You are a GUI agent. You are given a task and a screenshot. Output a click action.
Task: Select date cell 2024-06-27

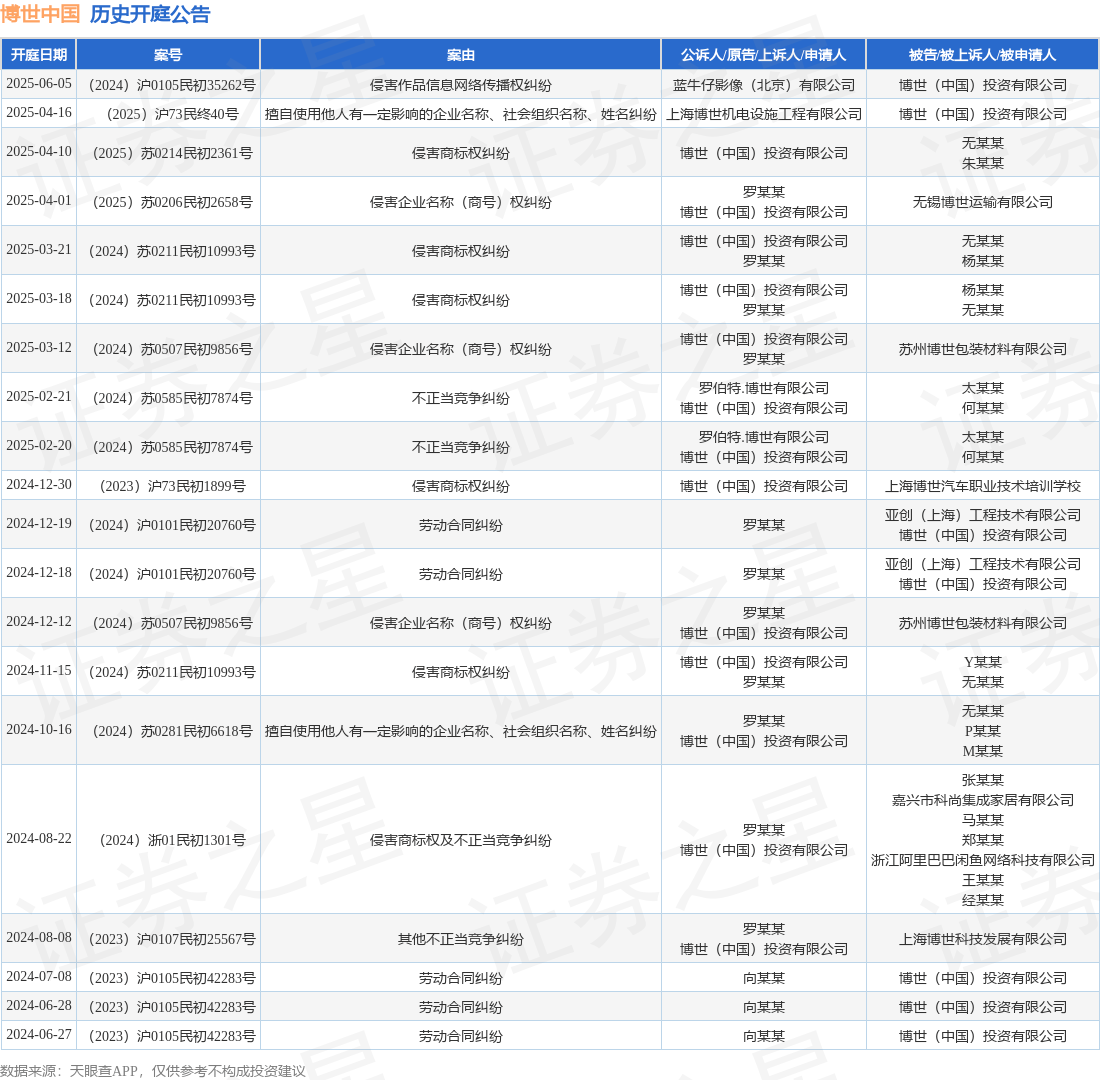pos(39,1034)
